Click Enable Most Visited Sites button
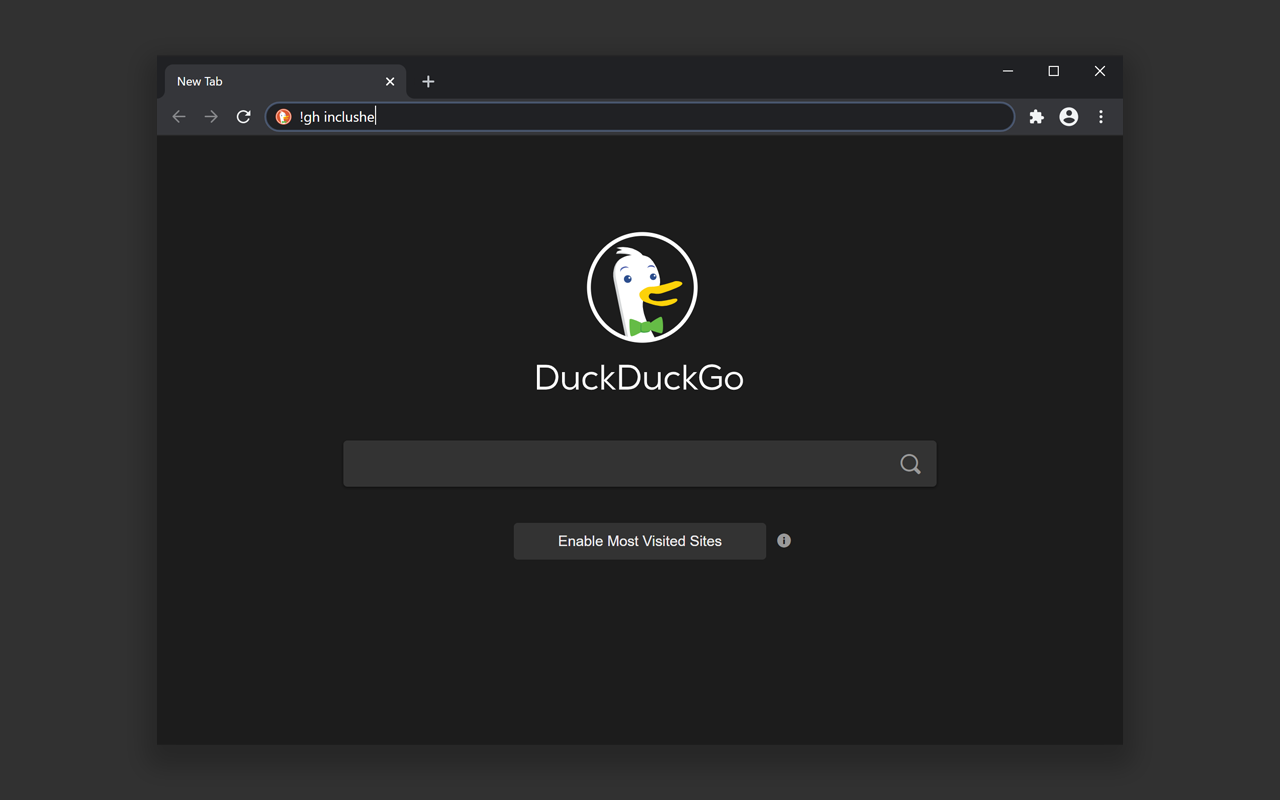 click(640, 541)
